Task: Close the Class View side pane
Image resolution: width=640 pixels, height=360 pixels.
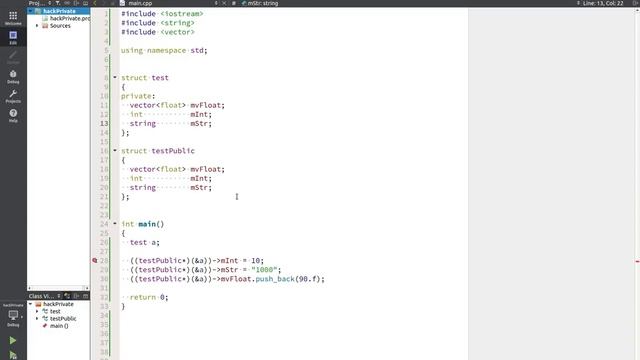Action: [x=85, y=296]
